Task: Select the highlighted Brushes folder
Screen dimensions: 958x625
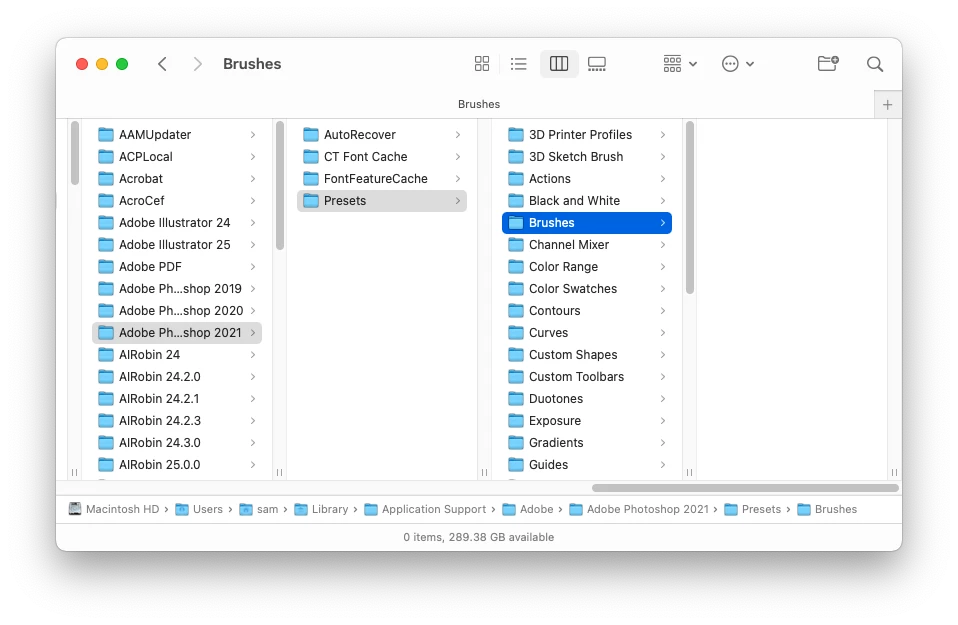Action: (x=587, y=222)
